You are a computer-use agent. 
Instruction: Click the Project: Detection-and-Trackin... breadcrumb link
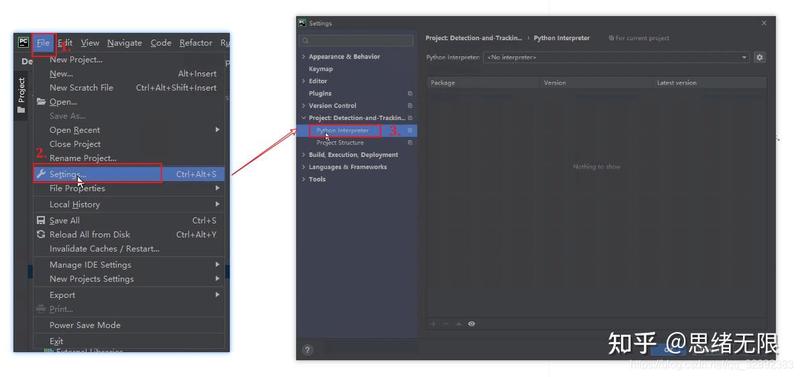pos(474,38)
